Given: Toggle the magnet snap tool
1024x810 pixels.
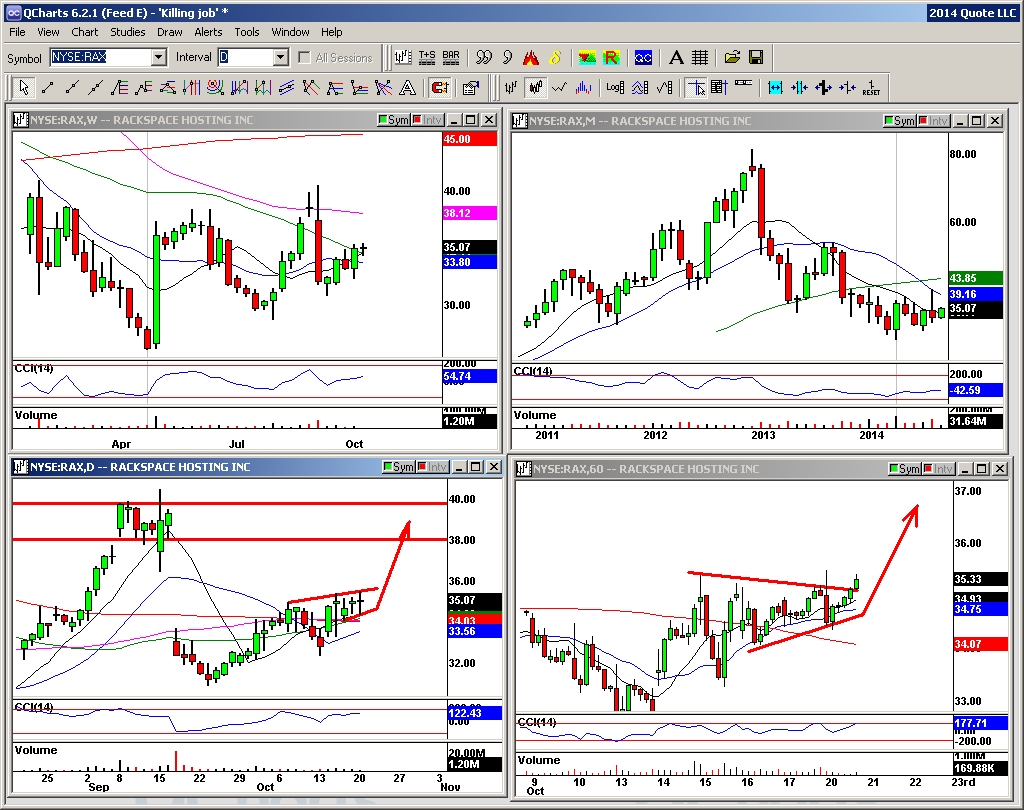Looking at the screenshot, I should click(440, 87).
